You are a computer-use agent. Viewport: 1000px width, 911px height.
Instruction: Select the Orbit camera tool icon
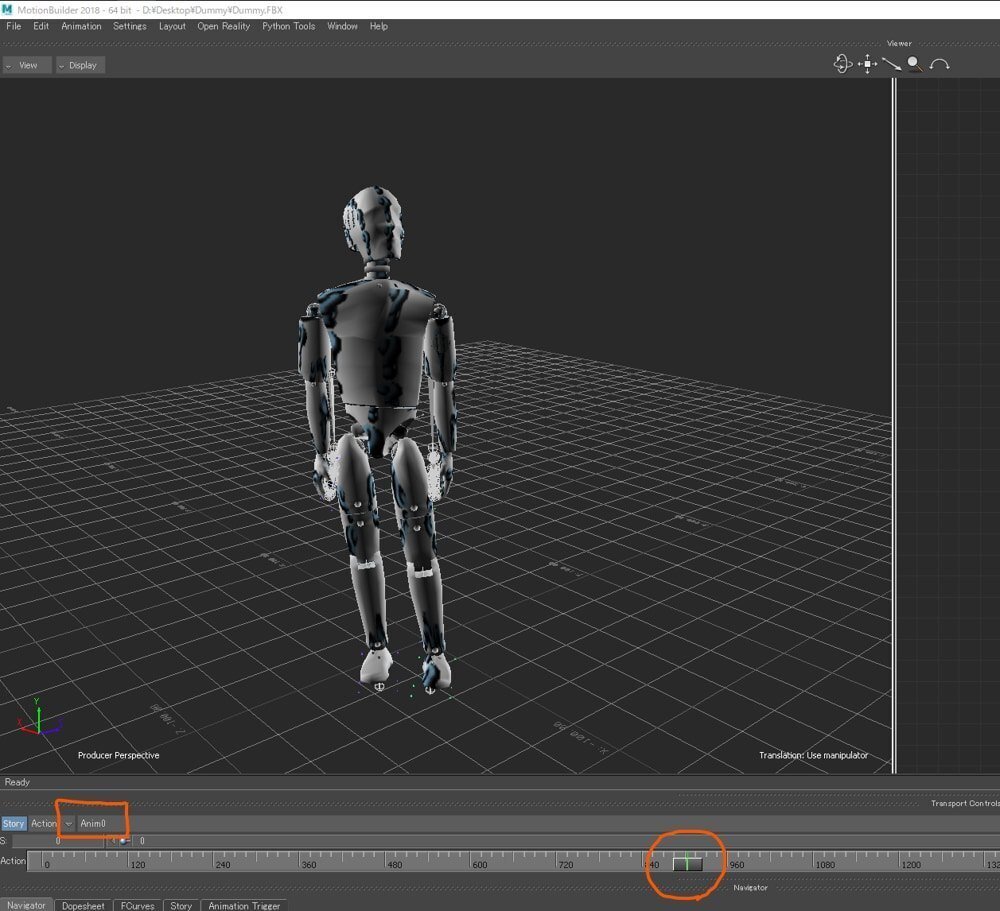[x=842, y=64]
